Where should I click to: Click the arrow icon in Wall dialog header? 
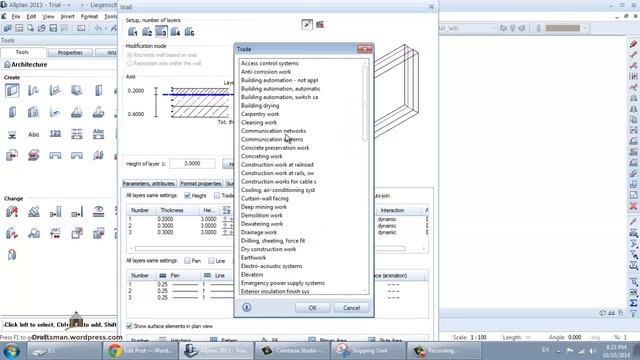pos(307,25)
